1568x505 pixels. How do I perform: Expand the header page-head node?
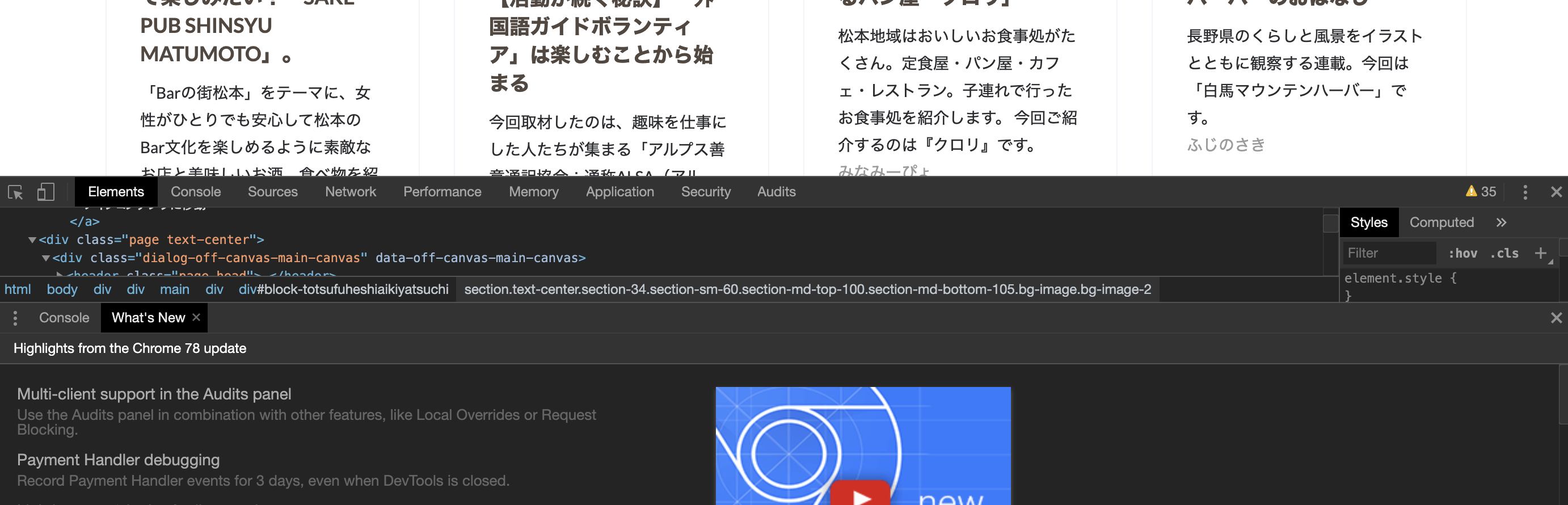pos(60,274)
